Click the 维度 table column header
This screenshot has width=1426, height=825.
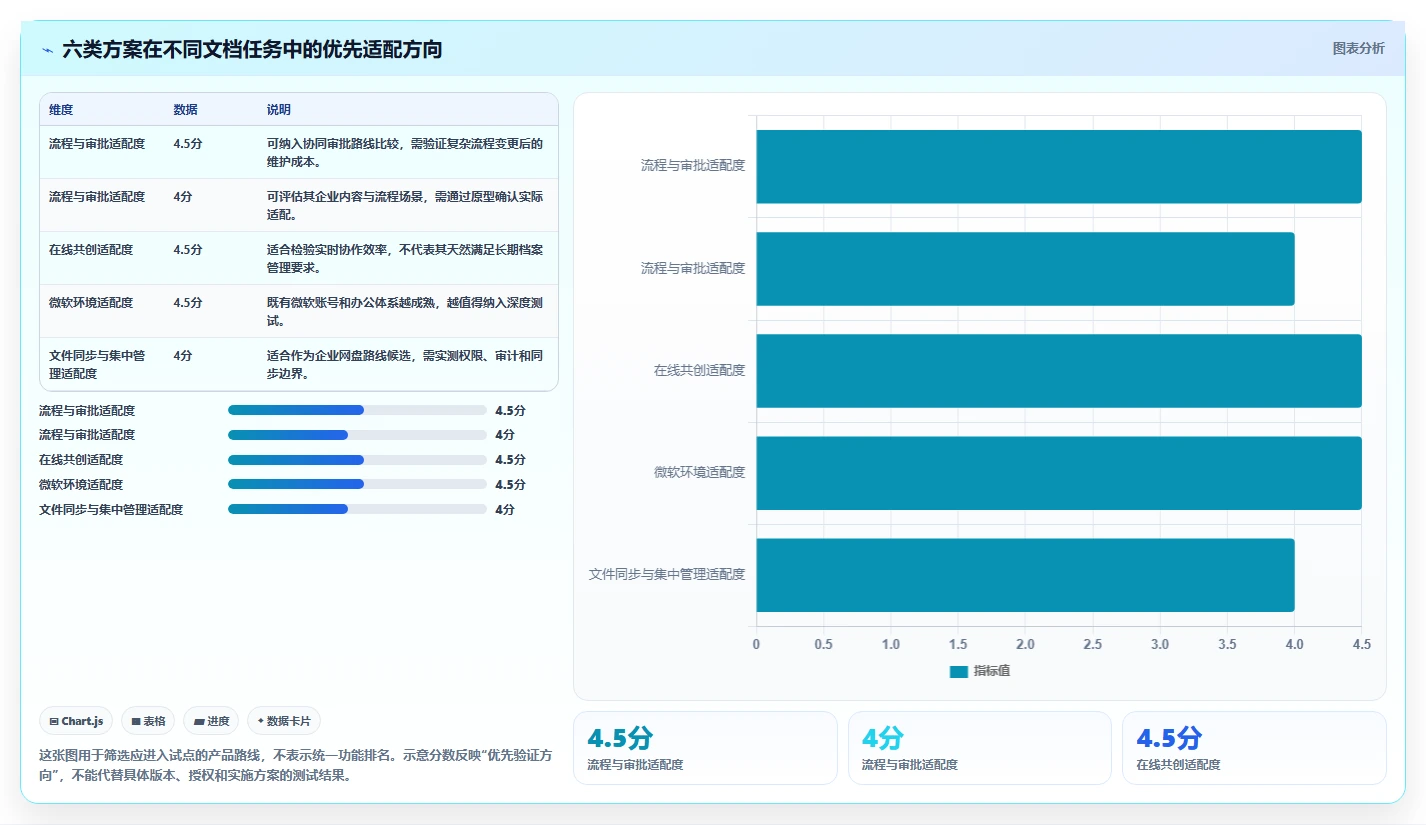tap(61, 109)
